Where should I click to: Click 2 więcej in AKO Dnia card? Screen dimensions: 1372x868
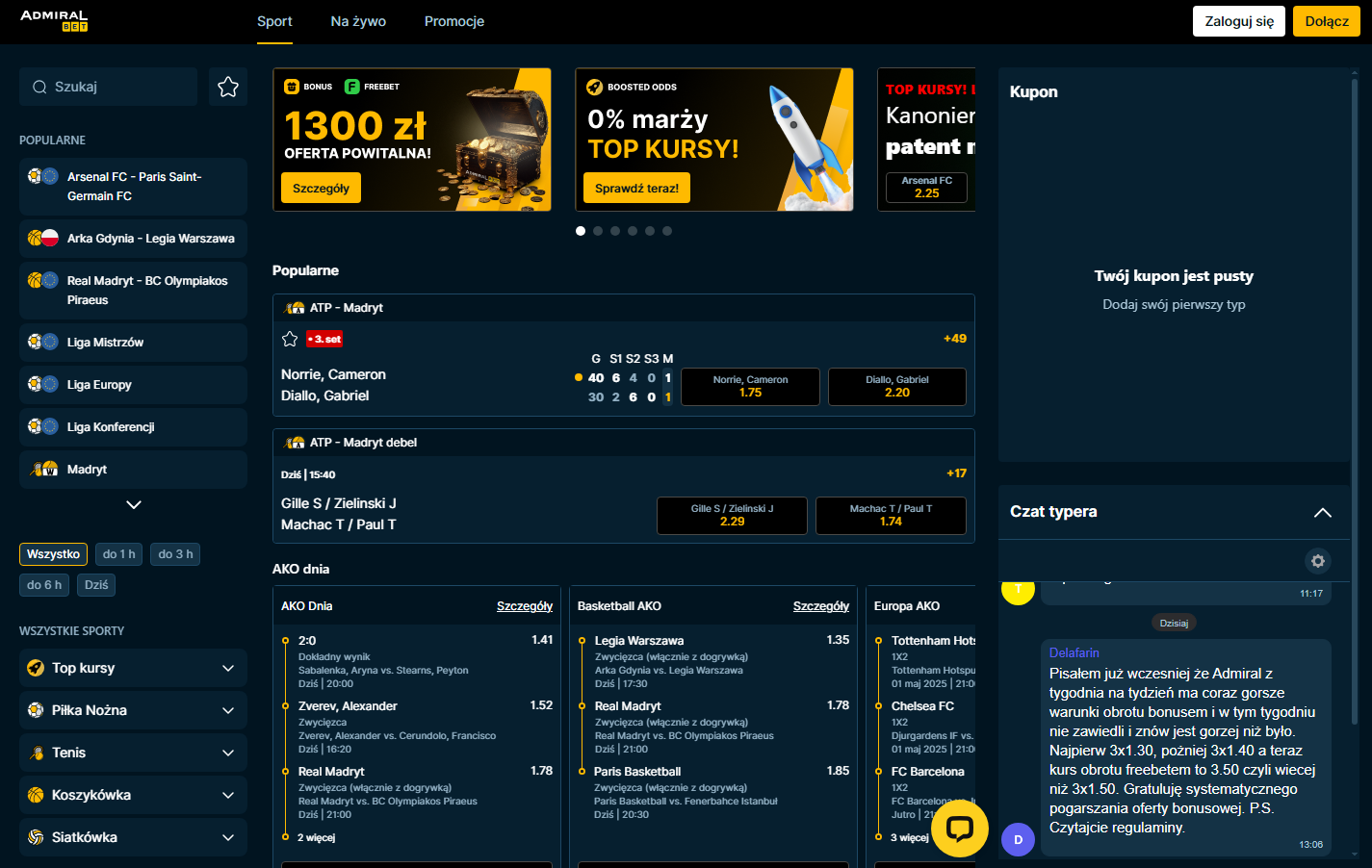point(316,838)
